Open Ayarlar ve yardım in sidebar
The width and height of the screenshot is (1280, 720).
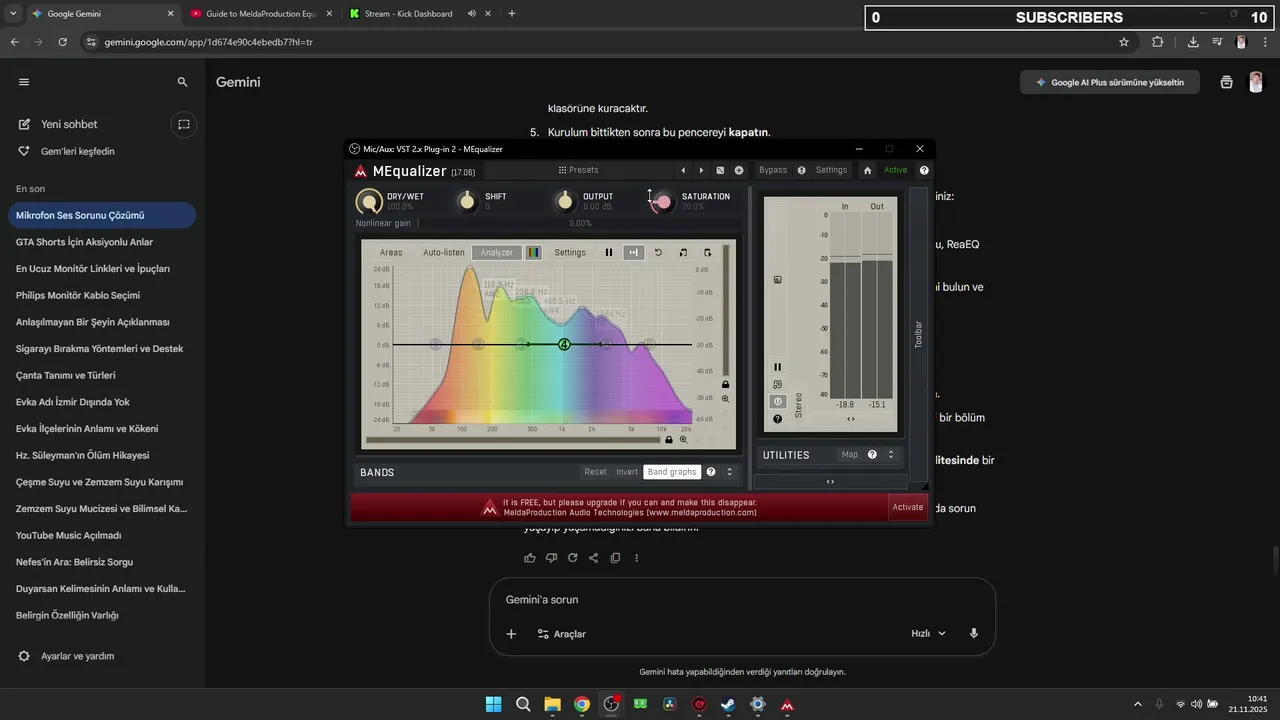(x=78, y=656)
